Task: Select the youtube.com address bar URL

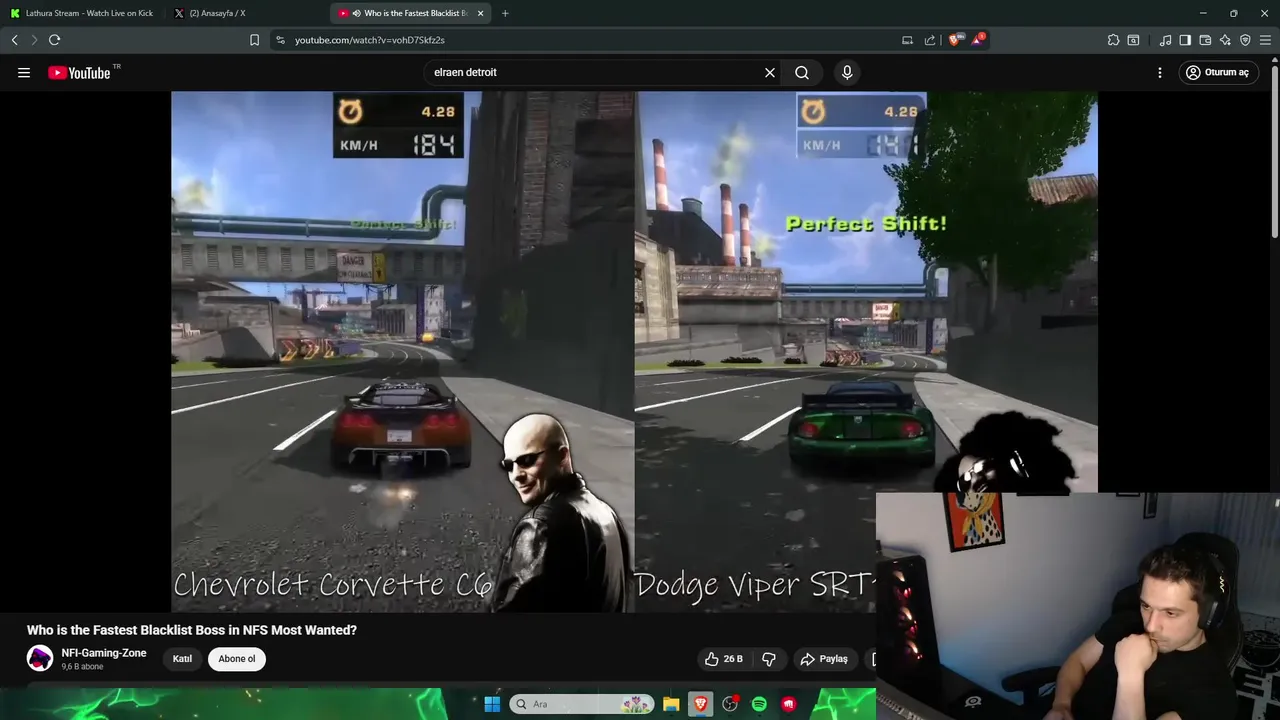Action: tap(370, 40)
